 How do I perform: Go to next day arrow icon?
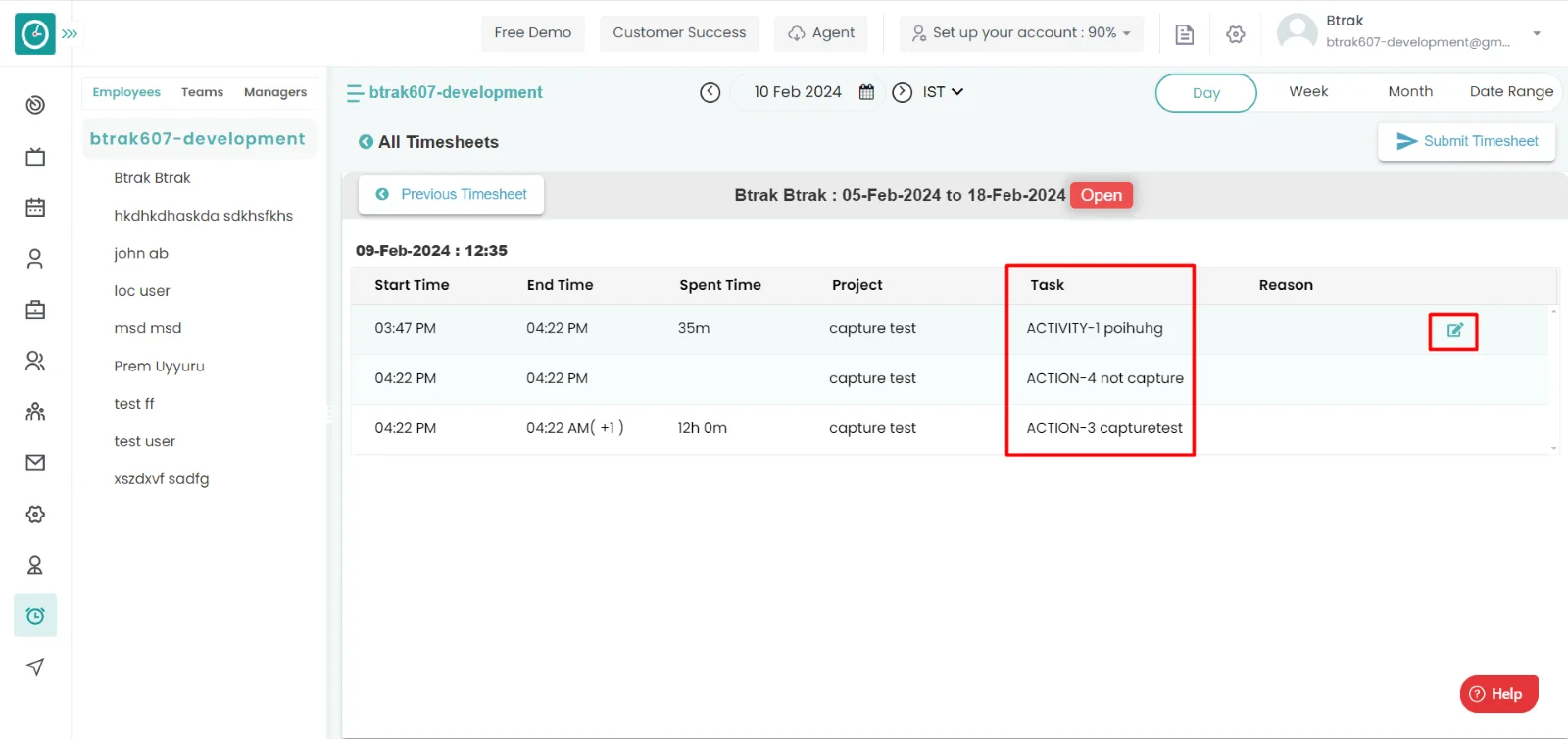[902, 92]
